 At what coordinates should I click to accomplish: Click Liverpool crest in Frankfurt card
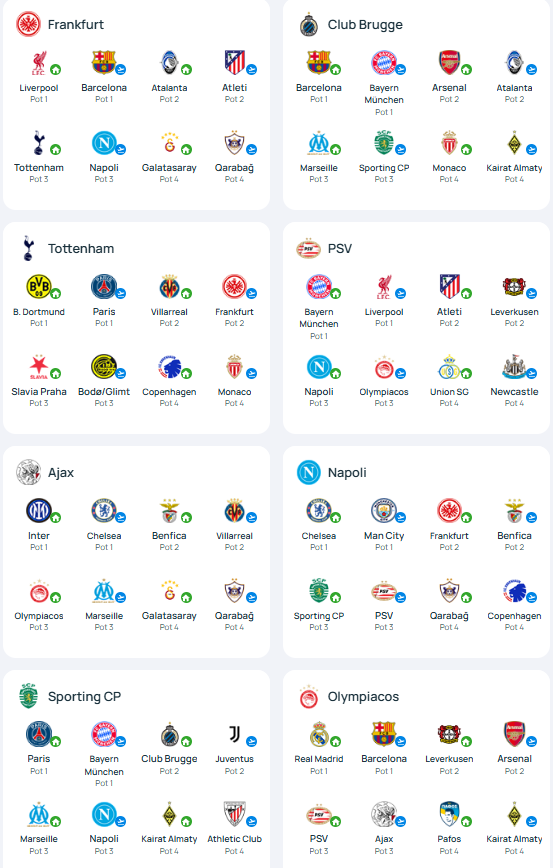[39, 63]
